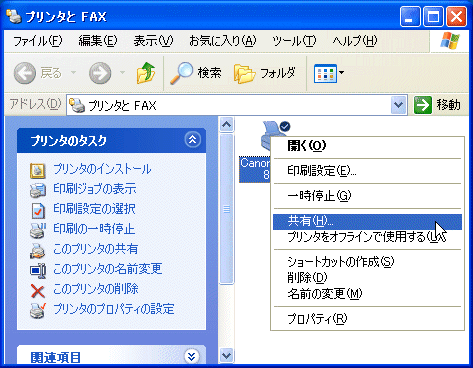The width and height of the screenshot is (473, 368).
Task: Click the task pane scrollbar up arrow
Action: point(227,125)
